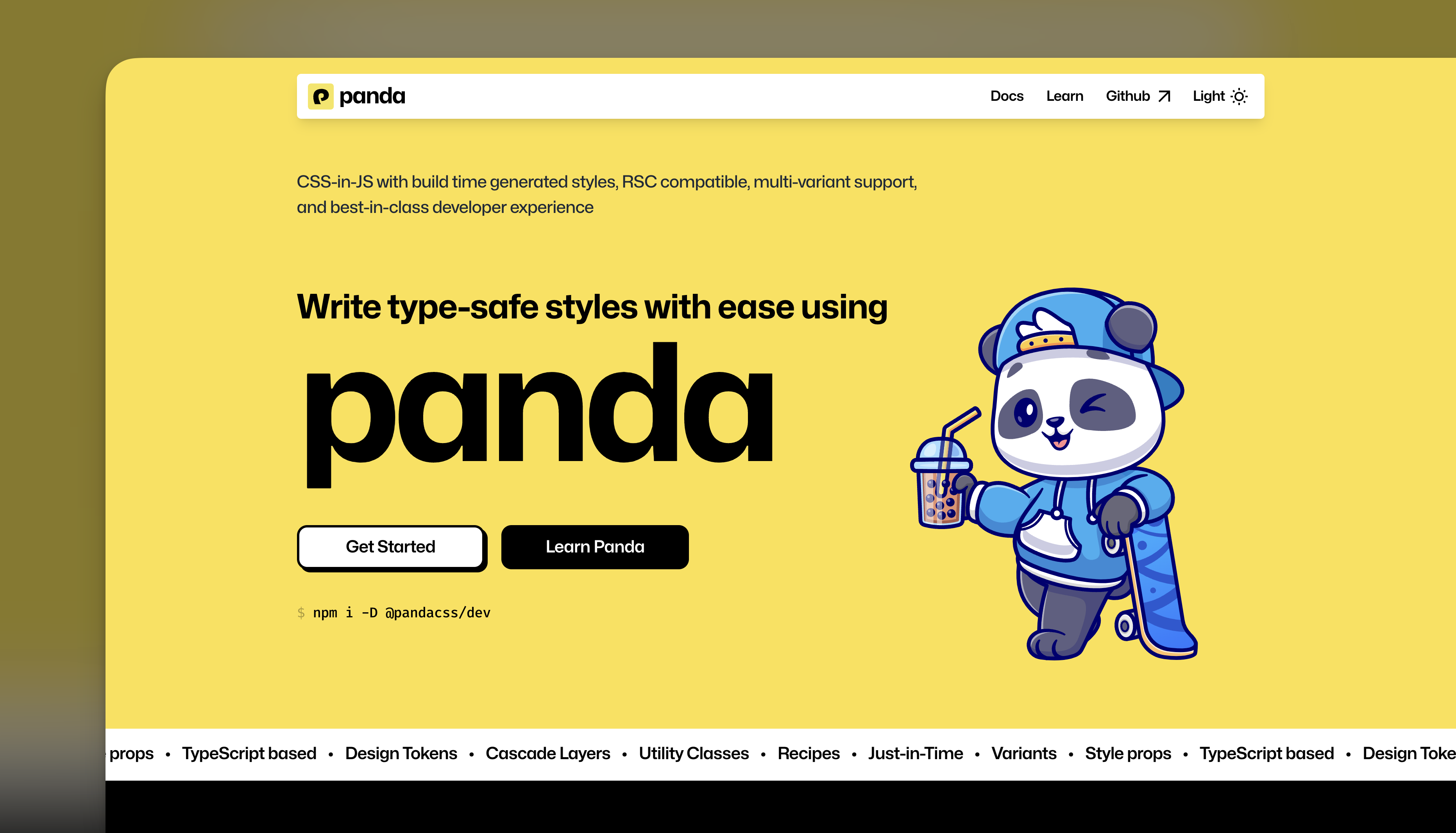Expand the Docs navigation dropdown

point(1006,96)
